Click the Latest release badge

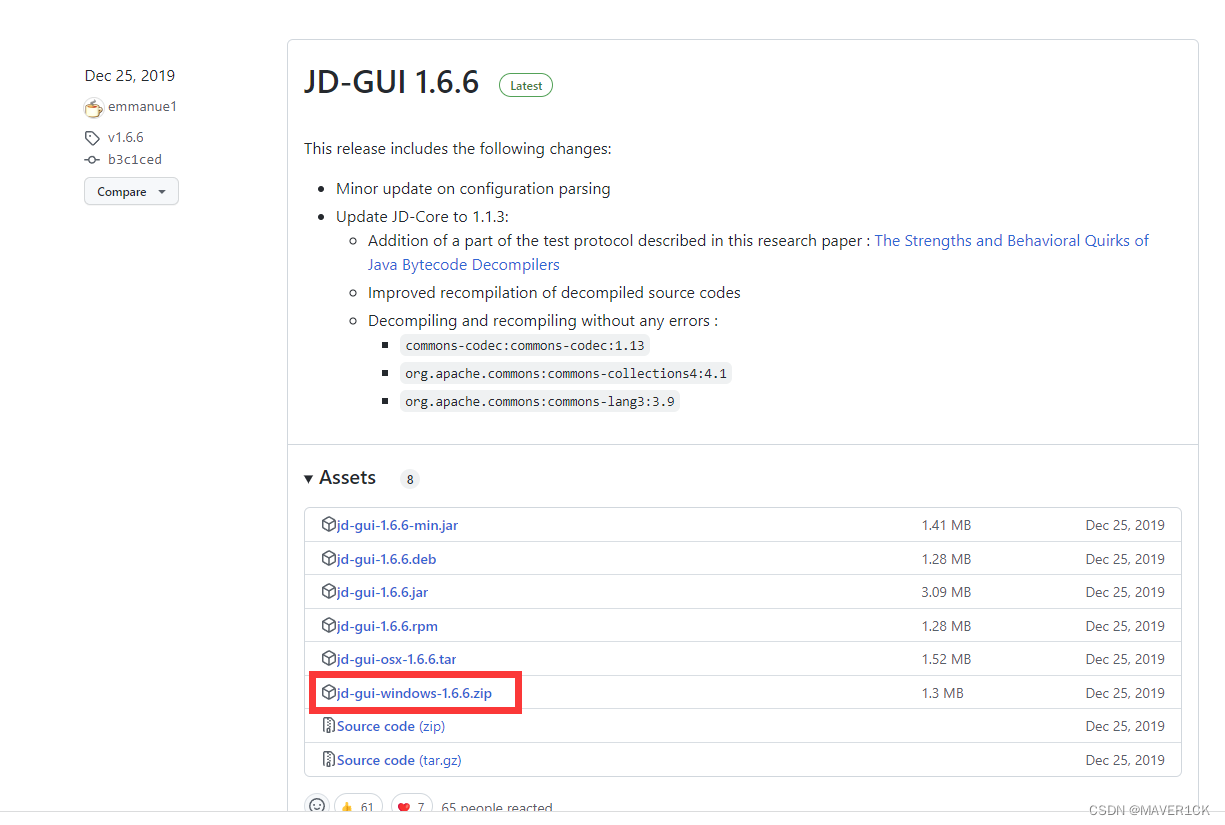tap(526, 86)
